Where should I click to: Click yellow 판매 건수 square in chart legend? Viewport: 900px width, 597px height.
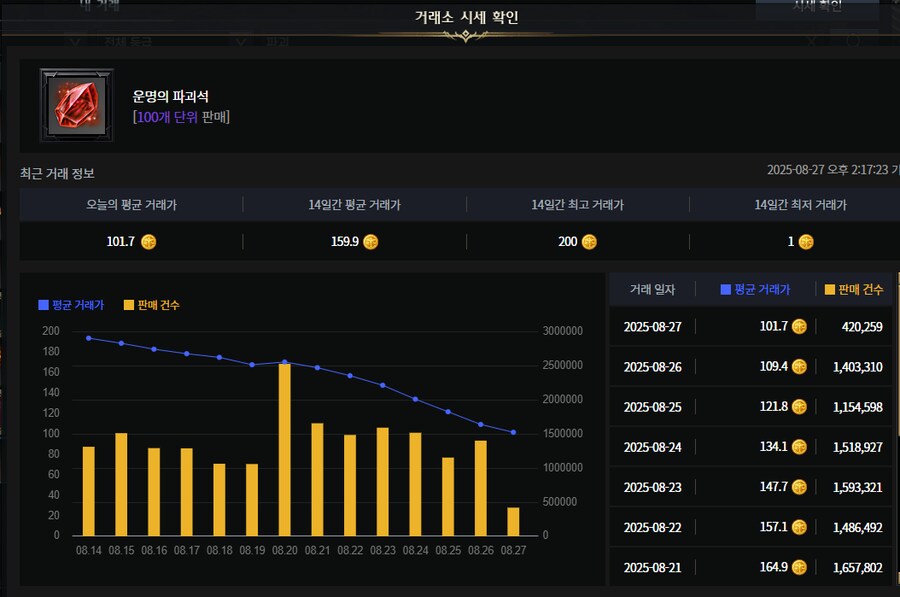(129, 305)
